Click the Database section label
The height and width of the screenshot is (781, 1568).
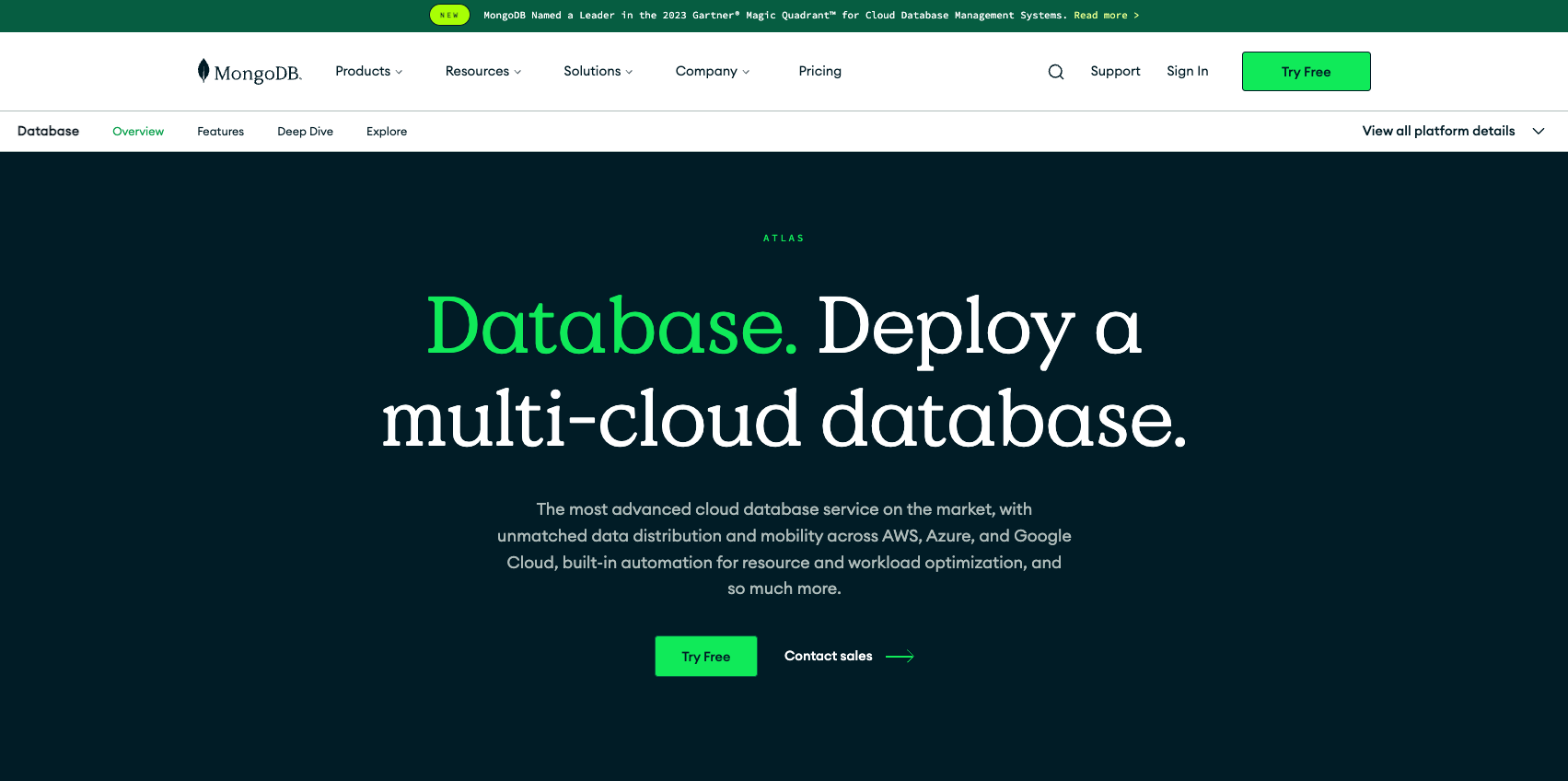click(x=48, y=131)
